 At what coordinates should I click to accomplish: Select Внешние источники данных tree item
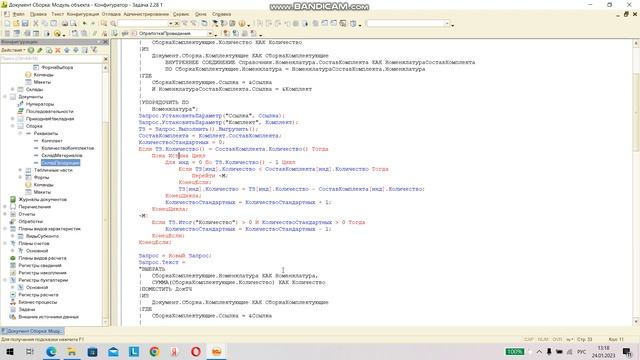pos(48,317)
